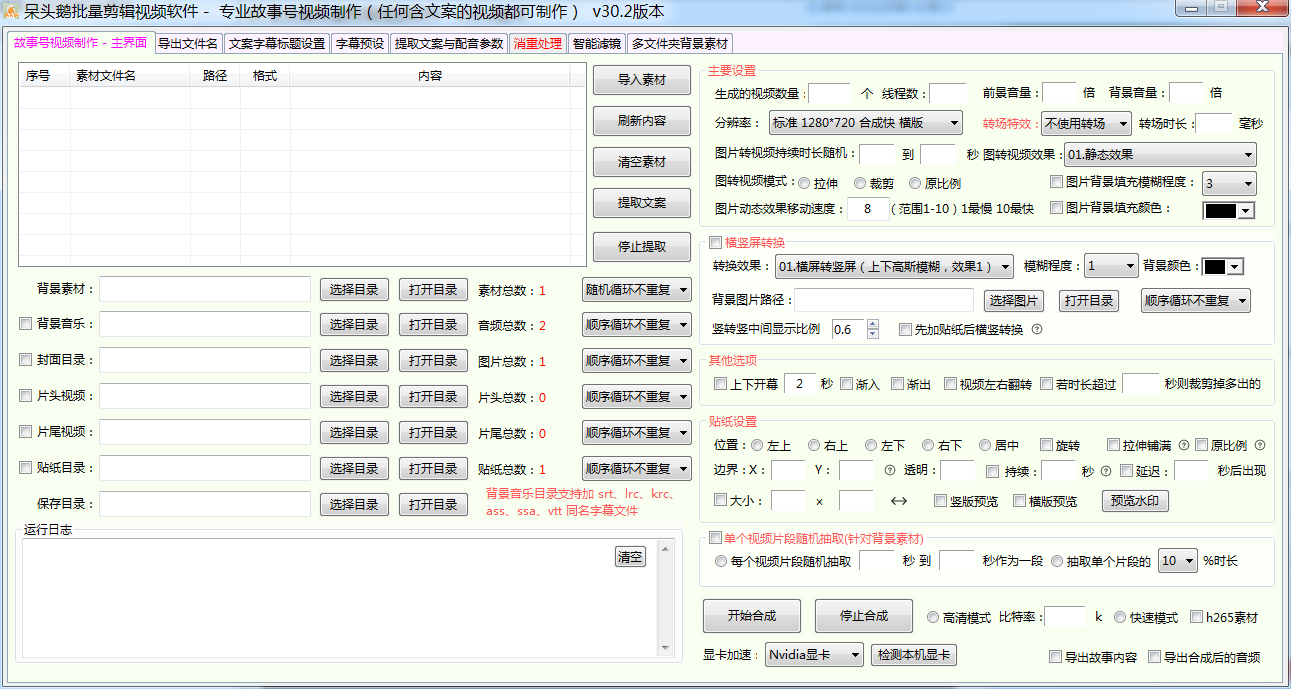Enable the 片尾视频 checkbox
This screenshot has width=1291, height=689.
click(26, 432)
